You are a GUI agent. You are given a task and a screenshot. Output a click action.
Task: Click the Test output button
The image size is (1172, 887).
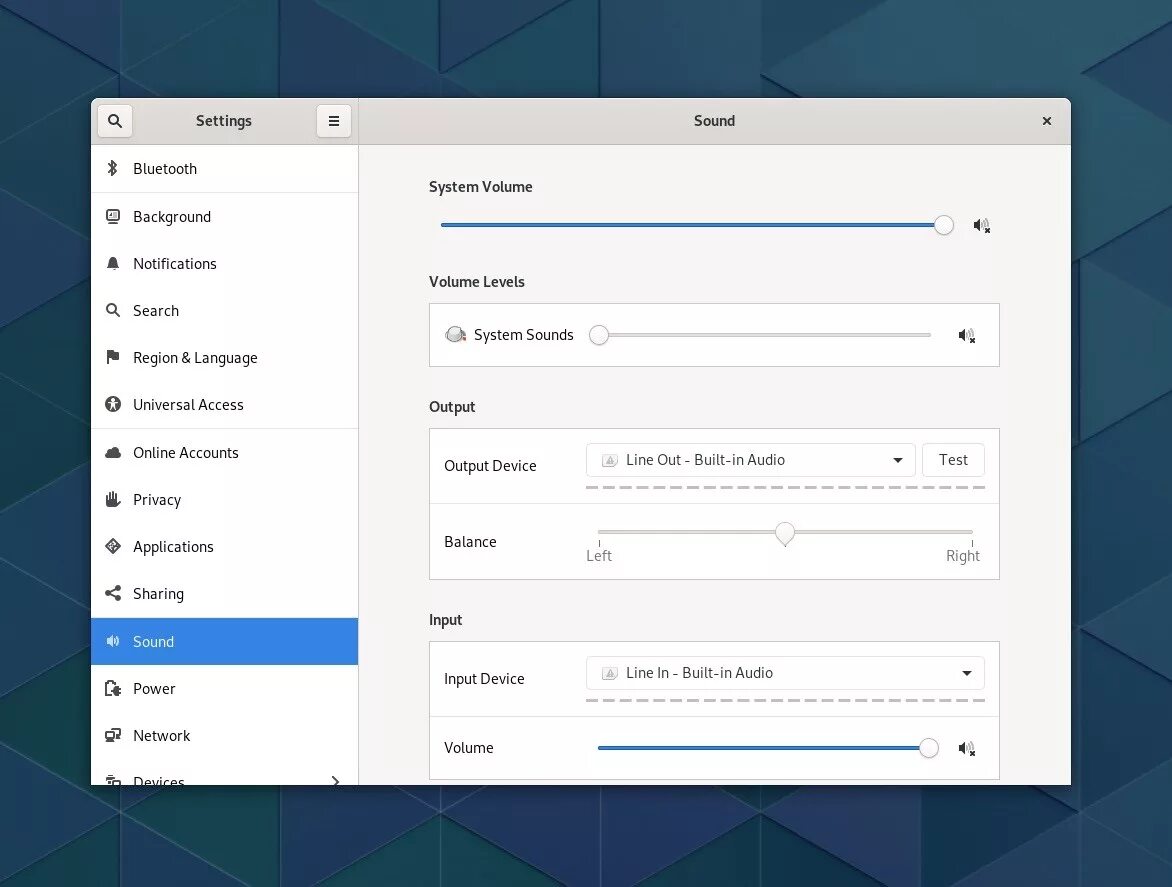[x=953, y=460]
